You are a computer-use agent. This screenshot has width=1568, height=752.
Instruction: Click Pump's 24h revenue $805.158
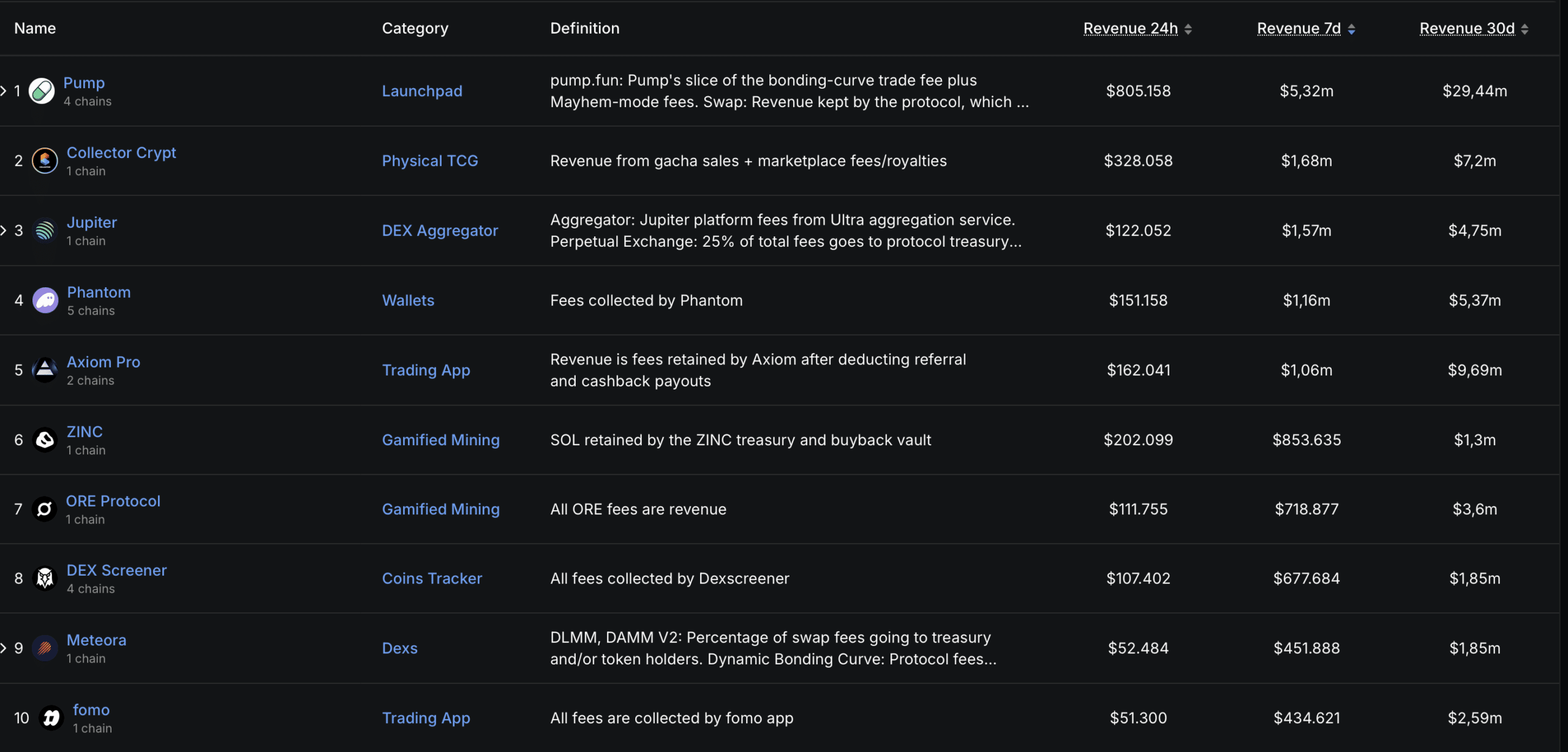[1138, 91]
